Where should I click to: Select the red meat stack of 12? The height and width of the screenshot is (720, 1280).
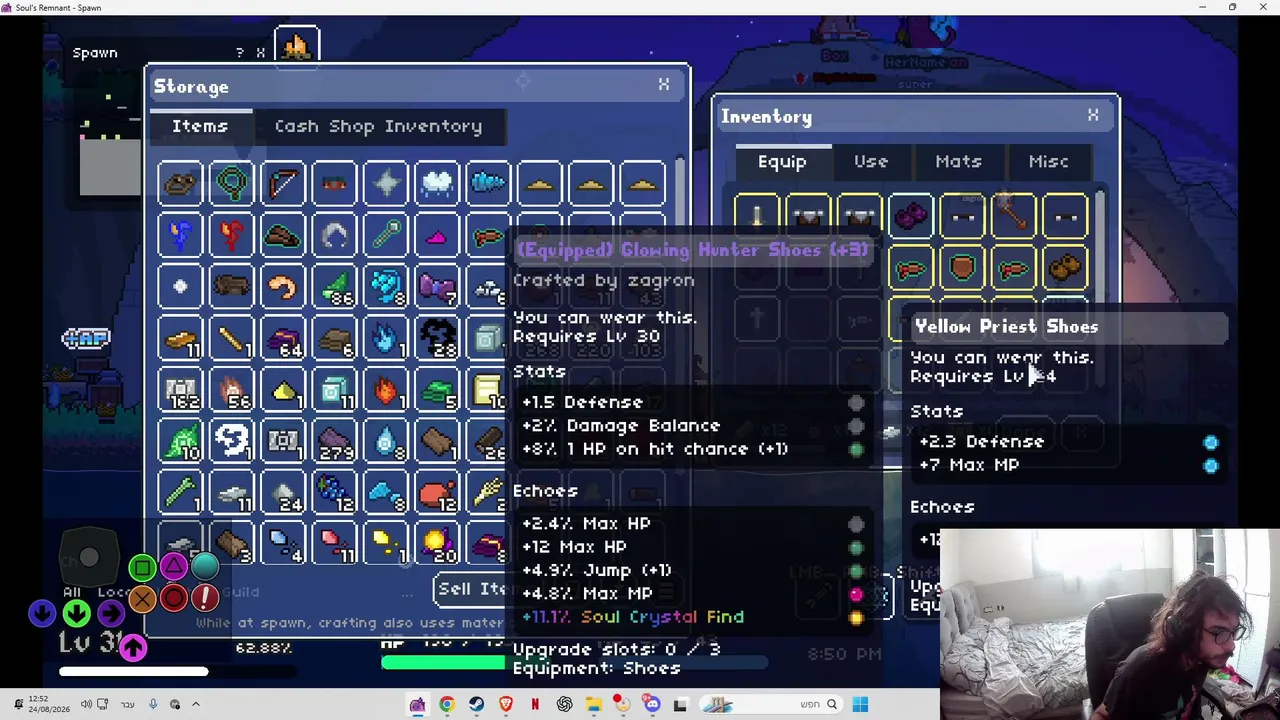click(437, 493)
